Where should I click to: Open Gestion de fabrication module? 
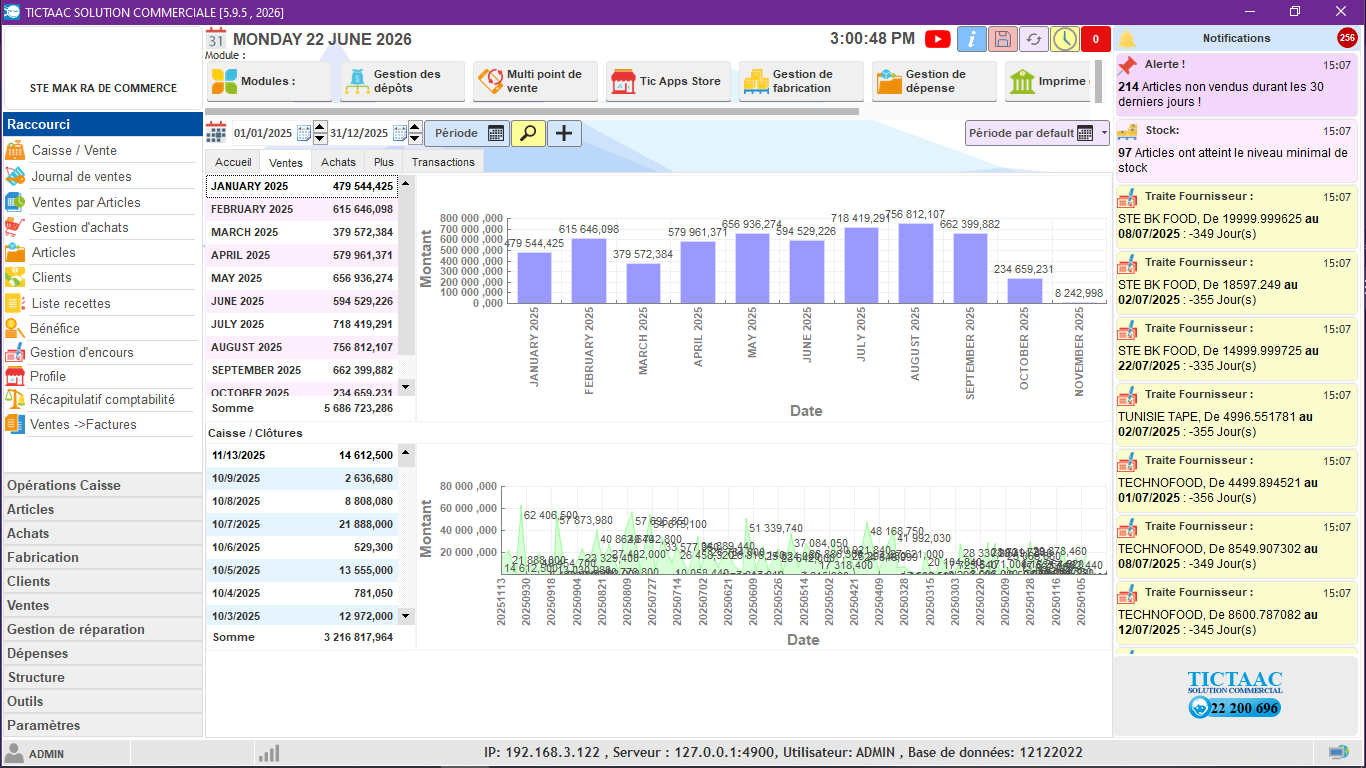tap(801, 81)
